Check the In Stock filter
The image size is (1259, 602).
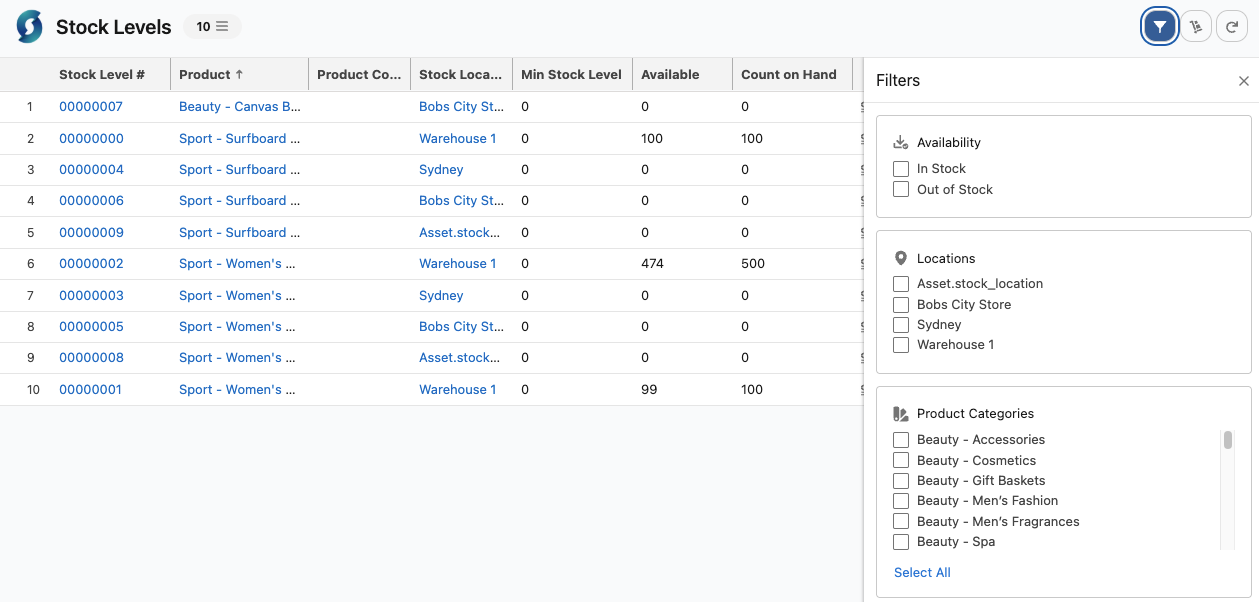point(901,169)
